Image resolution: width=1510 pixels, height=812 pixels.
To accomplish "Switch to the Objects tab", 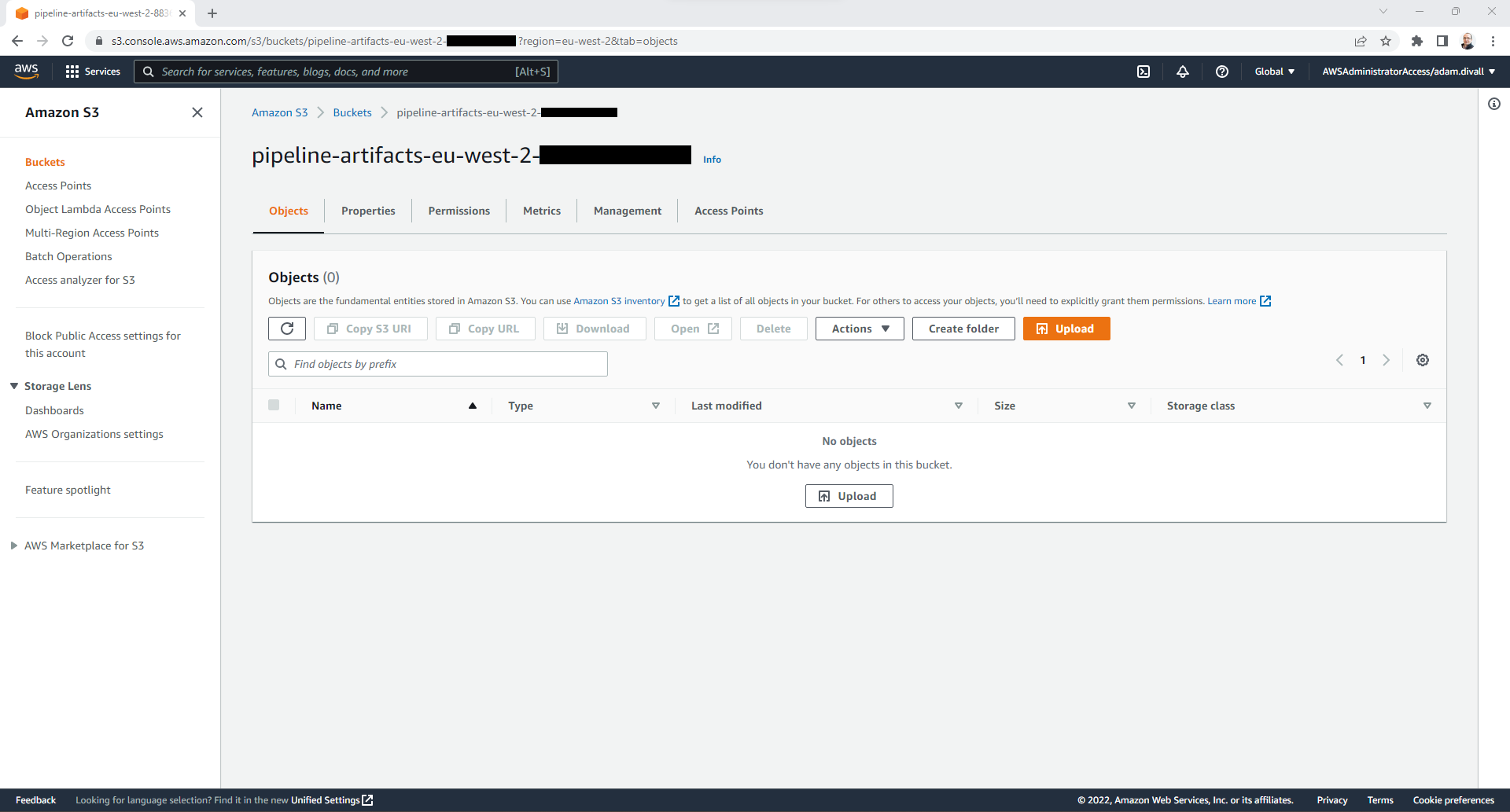I will click(x=289, y=211).
